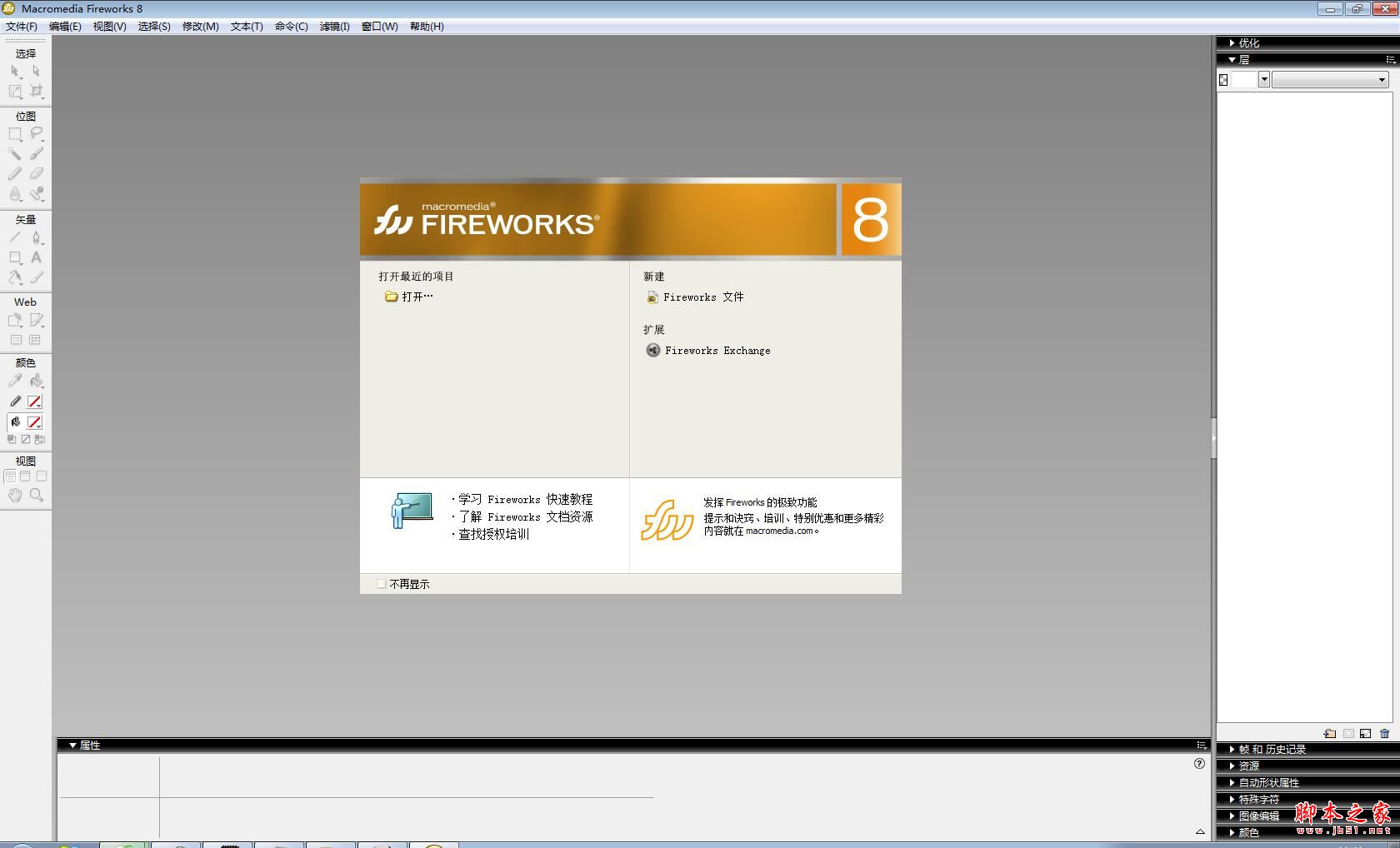Screen dimensions: 1400x848
Task: Select the Text tool
Action: coord(36,258)
